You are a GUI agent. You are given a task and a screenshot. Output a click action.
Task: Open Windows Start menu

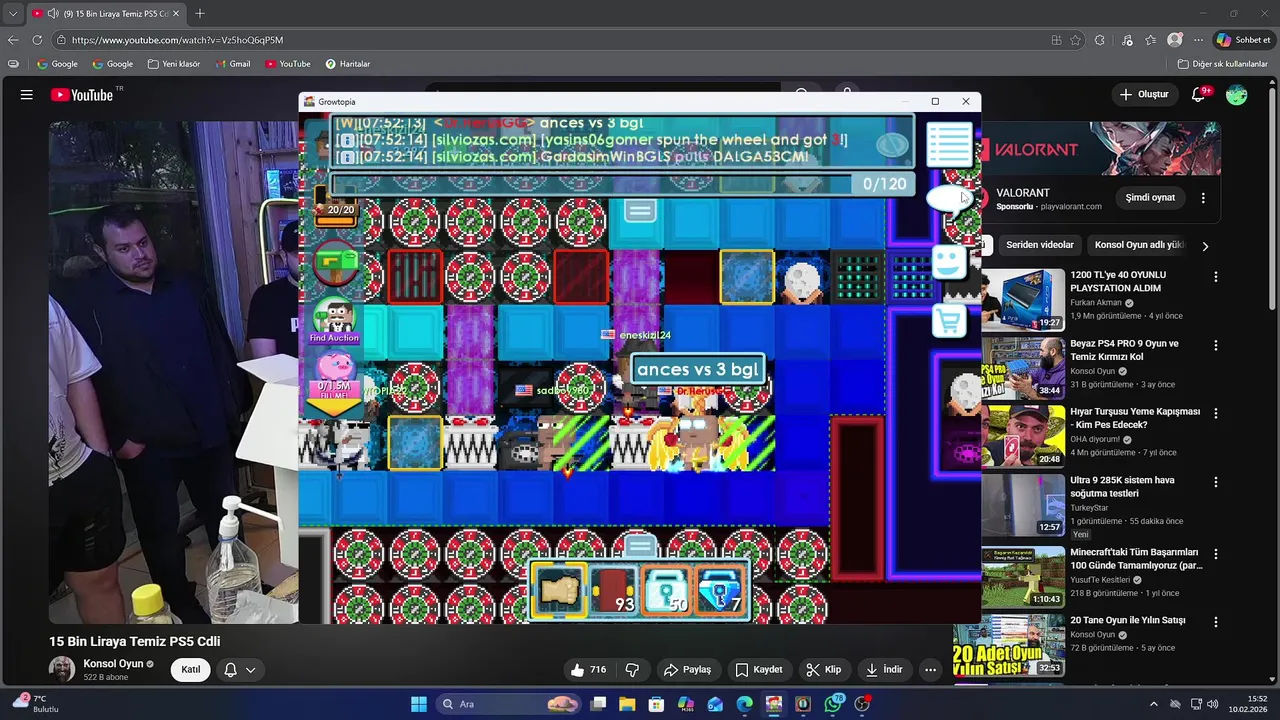coord(418,704)
